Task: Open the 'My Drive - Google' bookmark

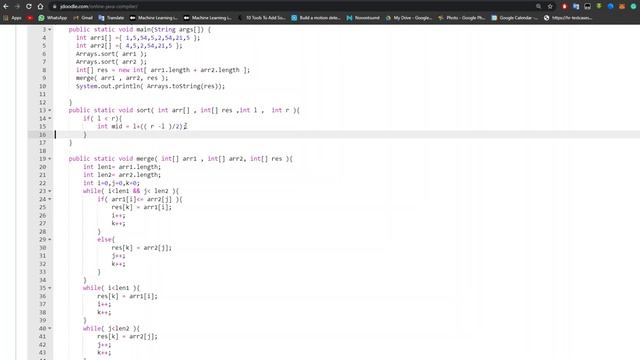Action: pyautogui.click(x=409, y=18)
